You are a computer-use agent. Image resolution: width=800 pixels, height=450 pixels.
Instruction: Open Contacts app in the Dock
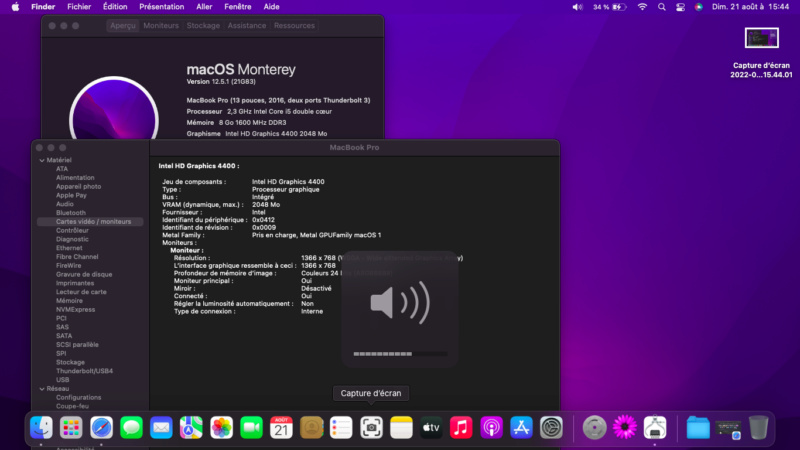pyautogui.click(x=311, y=428)
